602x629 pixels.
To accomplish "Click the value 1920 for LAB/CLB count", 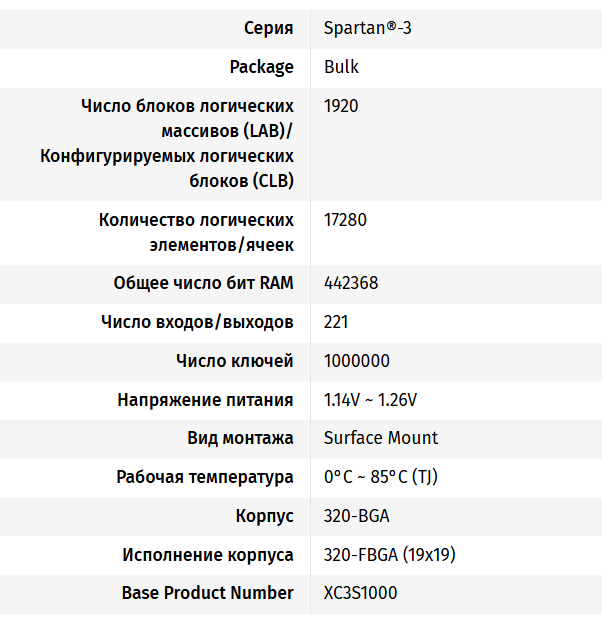I will [x=341, y=106].
